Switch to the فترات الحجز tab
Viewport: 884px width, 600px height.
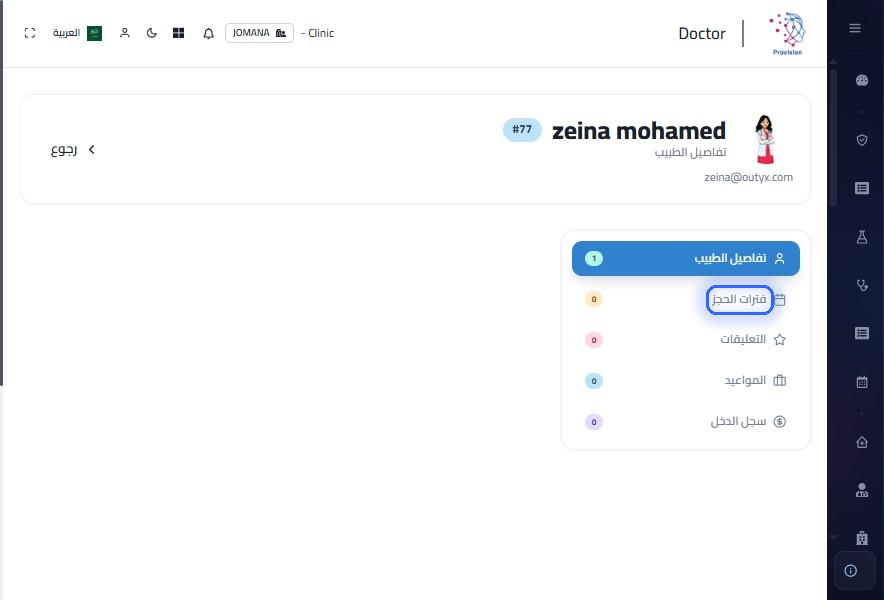[x=686, y=299]
